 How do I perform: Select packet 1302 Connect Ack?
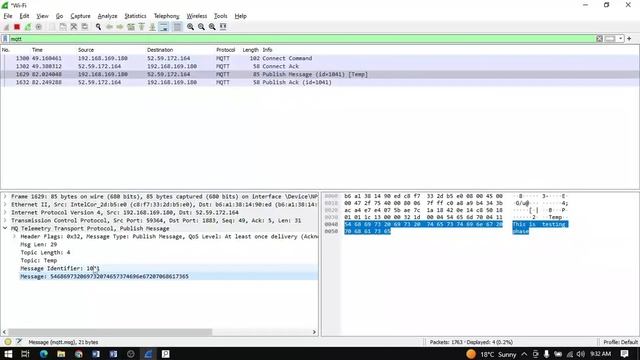coord(320,66)
